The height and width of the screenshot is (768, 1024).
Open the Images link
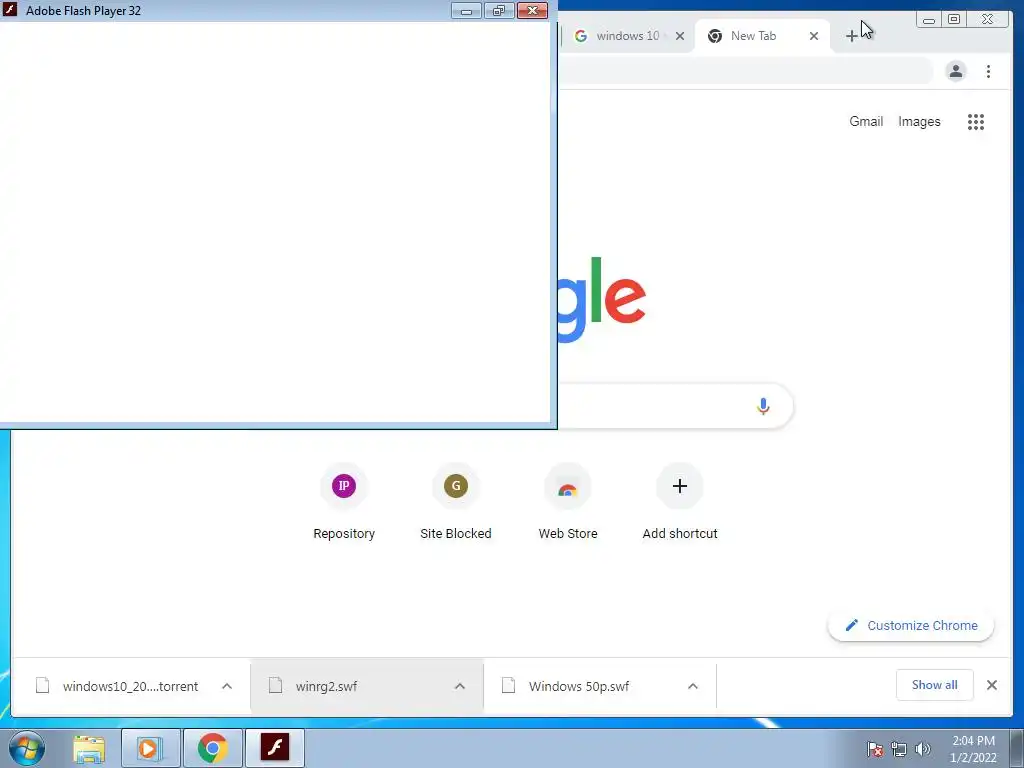click(919, 121)
